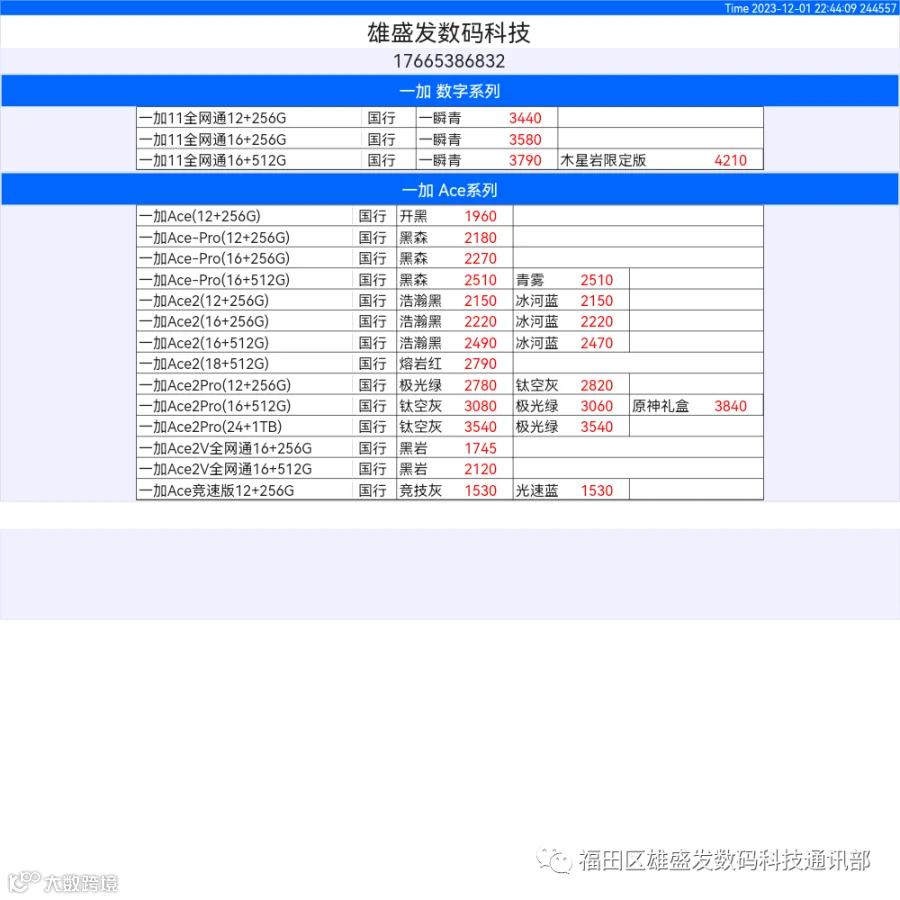Select the "一瞬青" color in the 3440 row
900x900 pixels.
(x=440, y=118)
